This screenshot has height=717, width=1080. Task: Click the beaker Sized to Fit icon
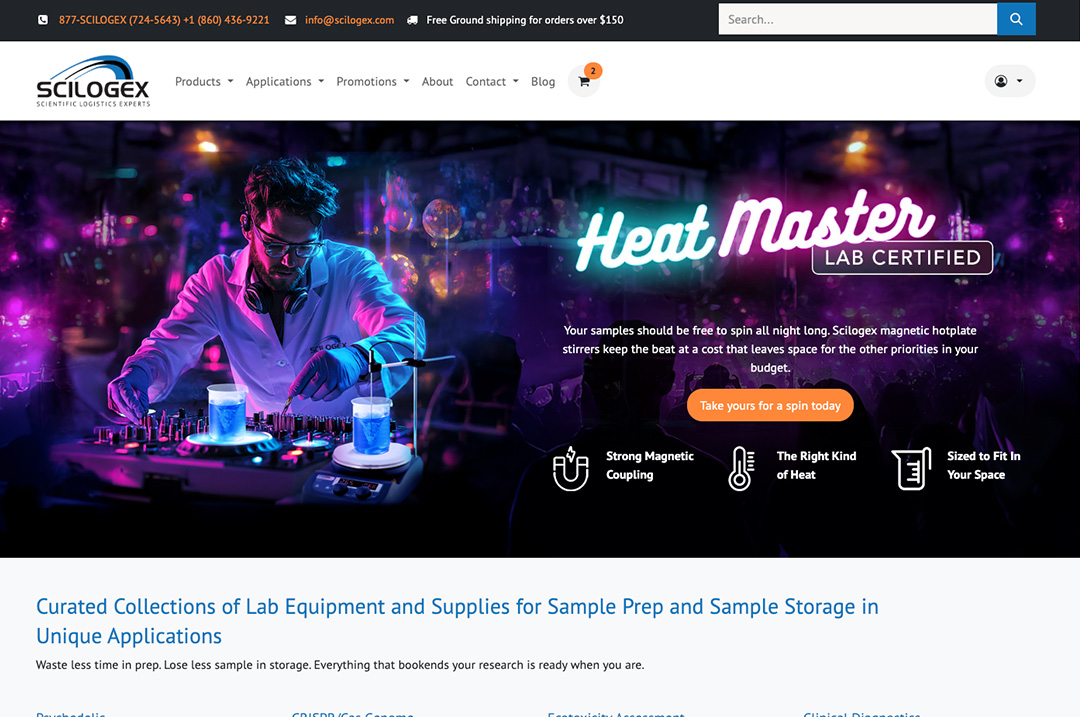click(x=911, y=468)
